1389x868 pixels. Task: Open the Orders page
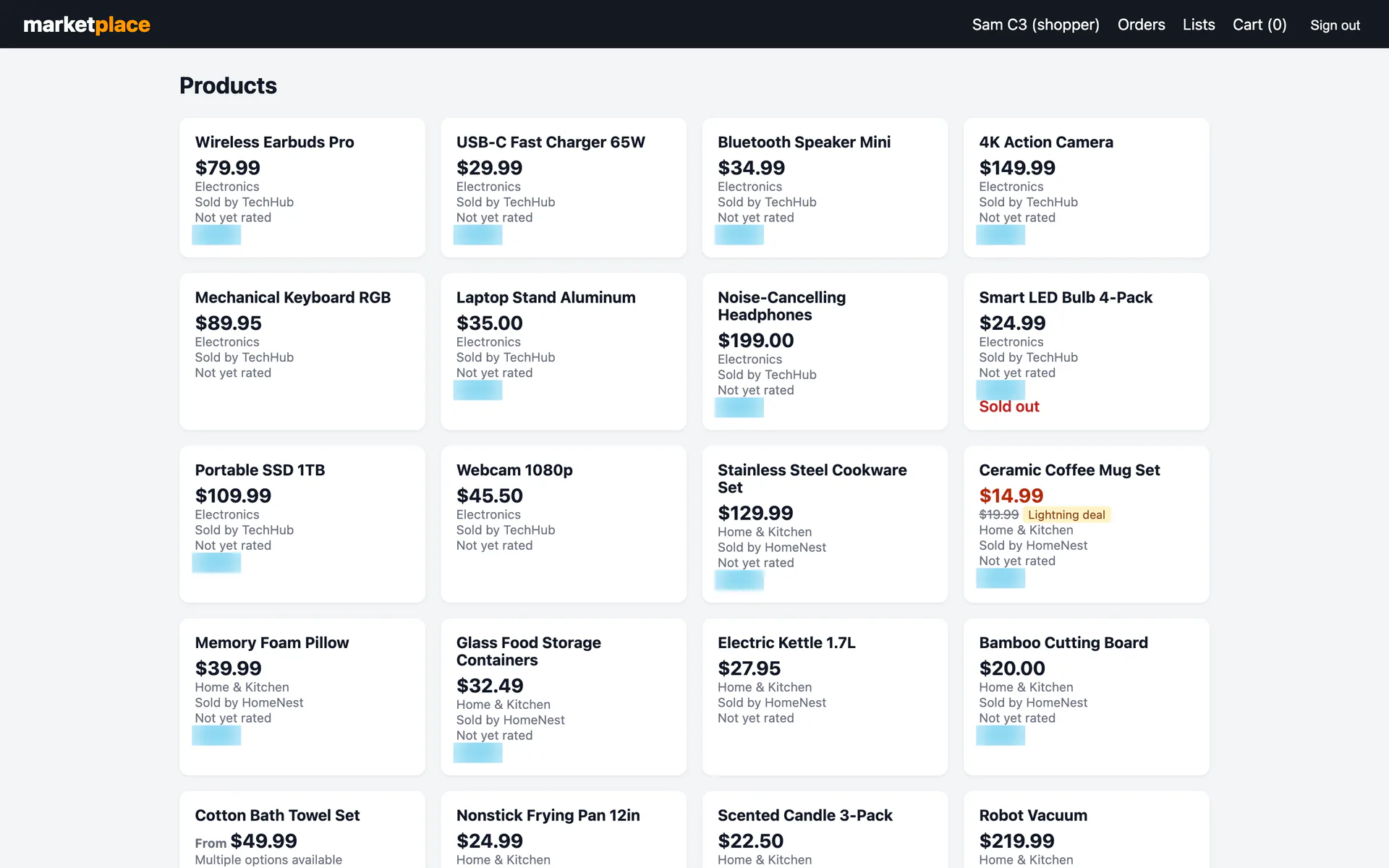1141,25
